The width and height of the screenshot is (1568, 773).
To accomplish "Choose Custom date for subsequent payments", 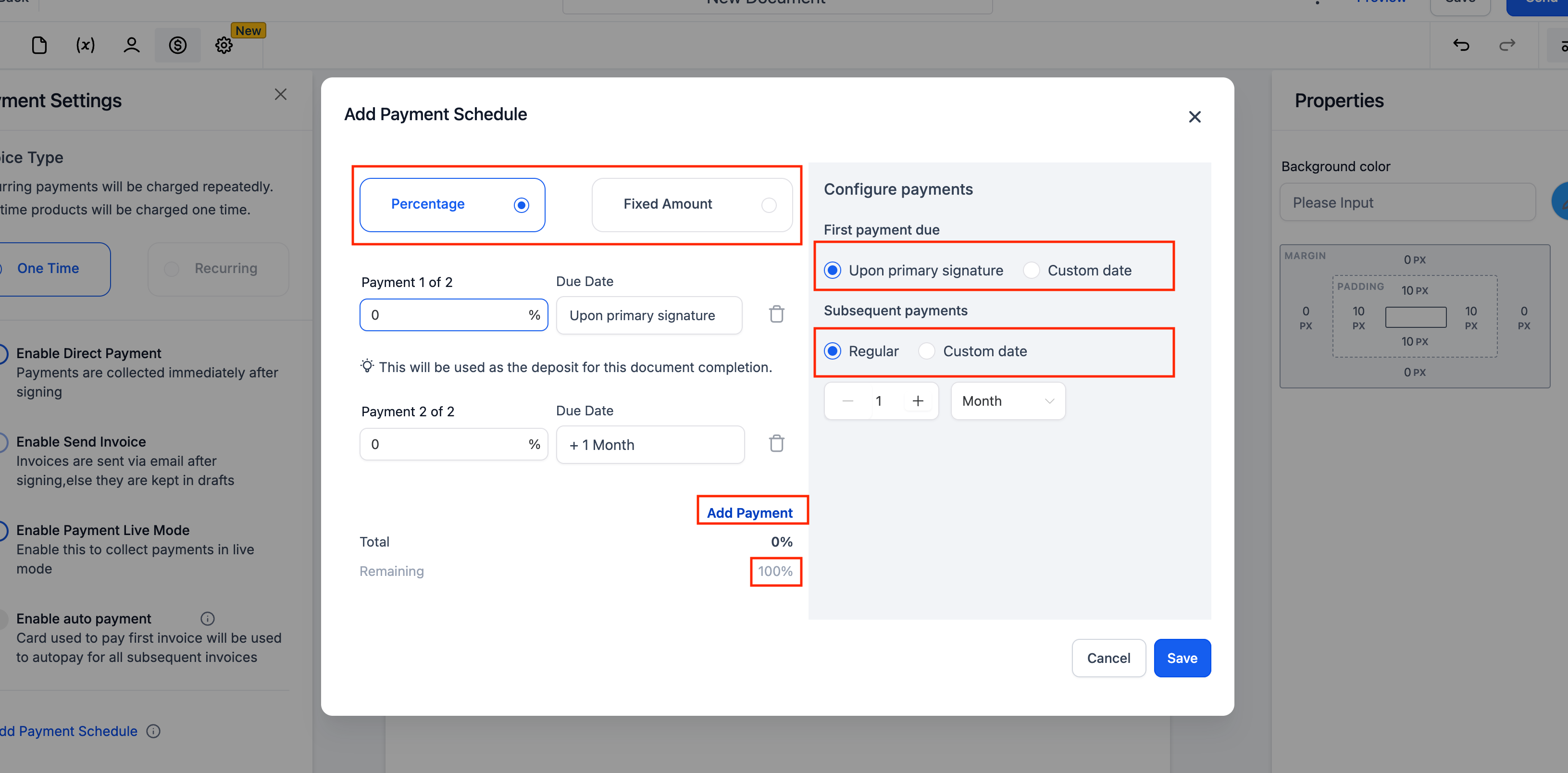I will [x=926, y=351].
